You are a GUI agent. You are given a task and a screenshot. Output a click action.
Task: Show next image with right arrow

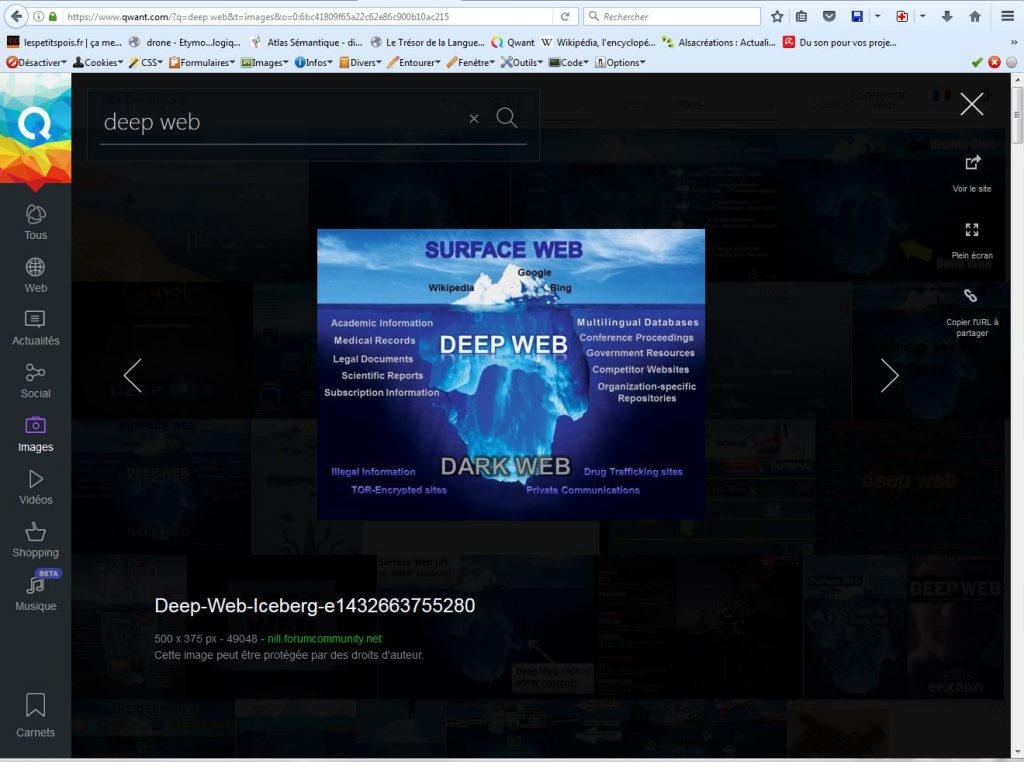(889, 375)
